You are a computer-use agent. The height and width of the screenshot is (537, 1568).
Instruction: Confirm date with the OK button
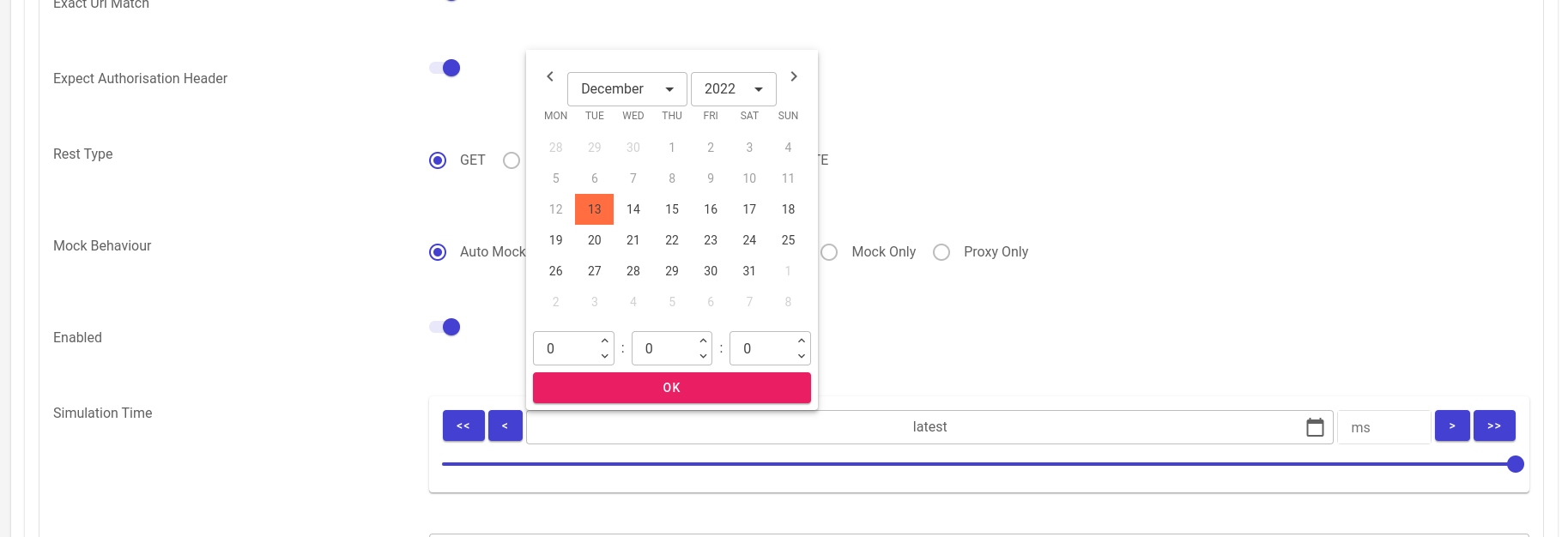click(672, 388)
